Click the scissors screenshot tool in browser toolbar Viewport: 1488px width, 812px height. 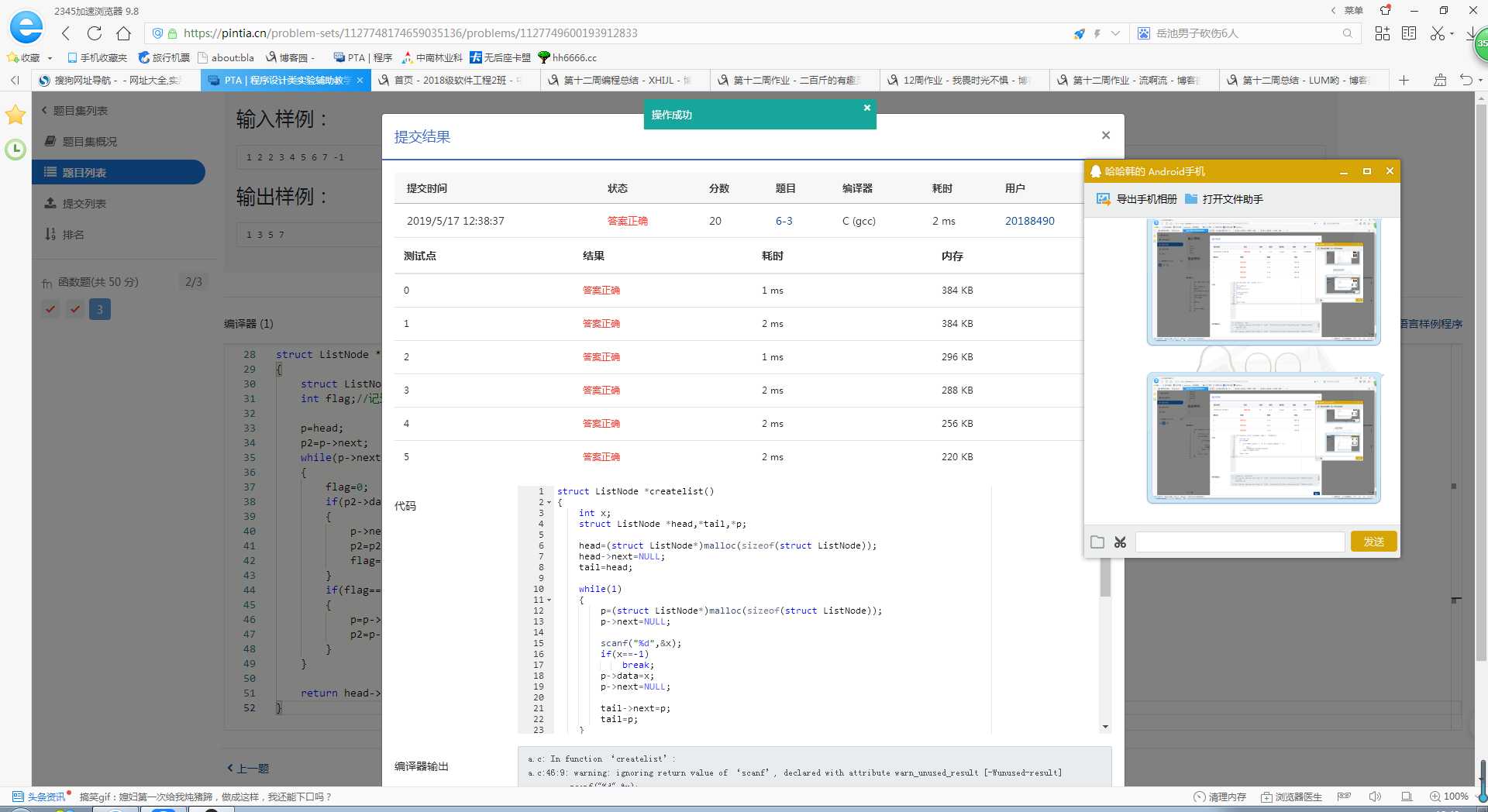tap(1438, 33)
